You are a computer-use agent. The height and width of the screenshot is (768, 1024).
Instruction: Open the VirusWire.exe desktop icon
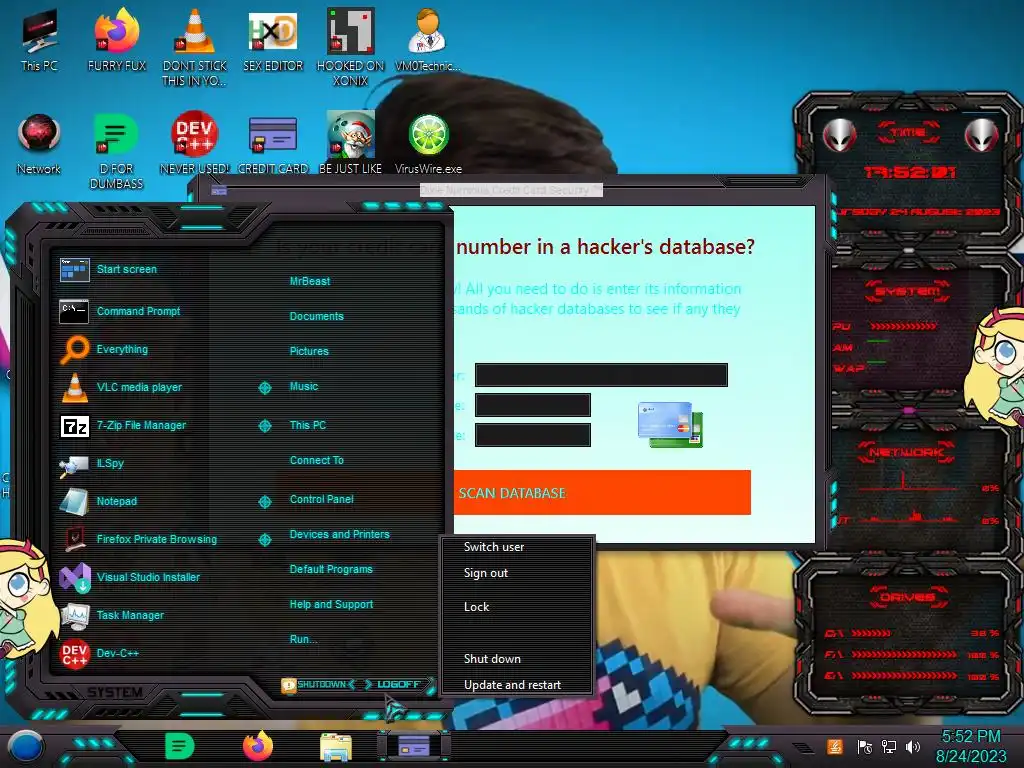click(428, 144)
